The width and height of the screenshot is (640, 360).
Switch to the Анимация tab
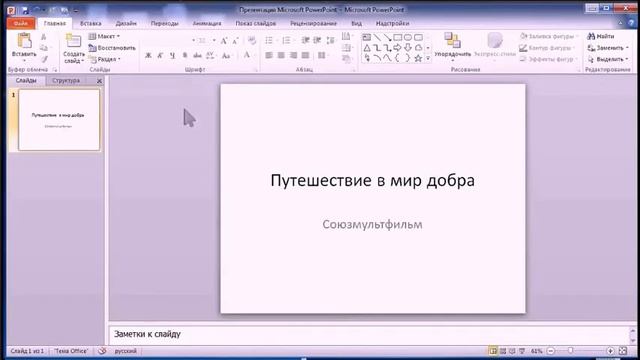[x=207, y=23]
